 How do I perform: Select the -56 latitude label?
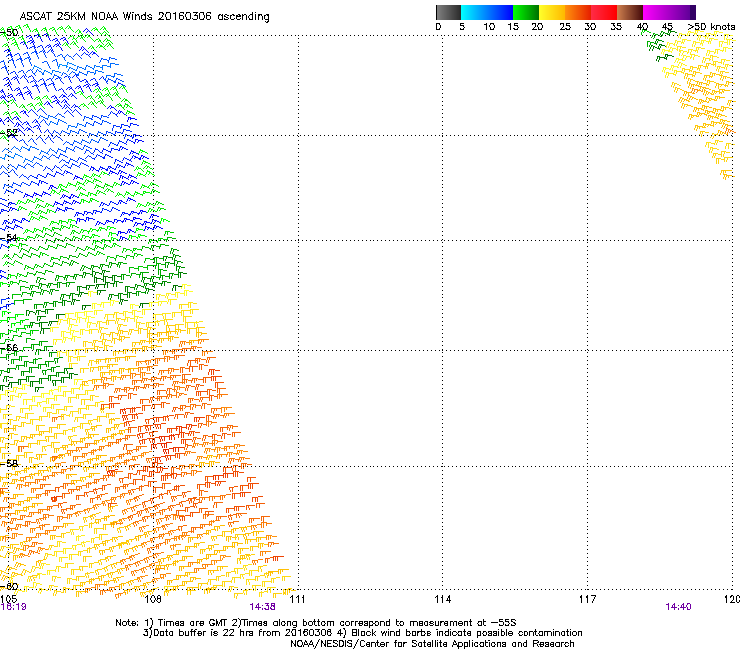click(x=9, y=348)
